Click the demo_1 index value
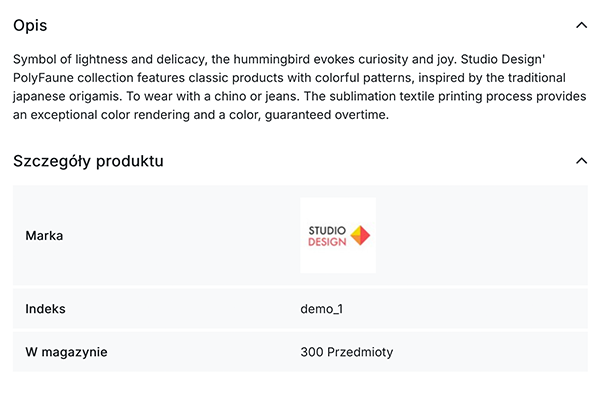Viewport: 600px width, 400px height. 322,309
